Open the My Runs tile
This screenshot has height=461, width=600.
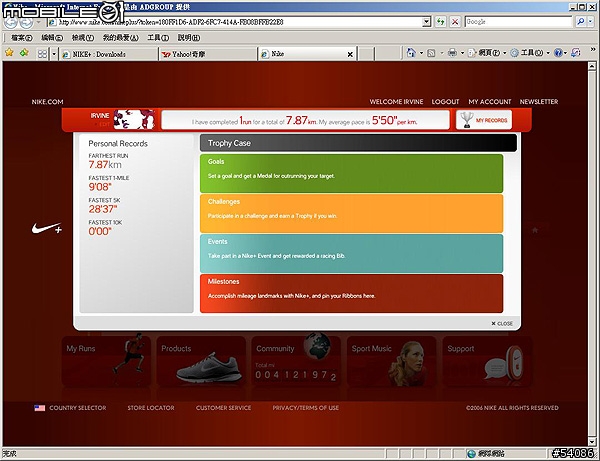106,361
